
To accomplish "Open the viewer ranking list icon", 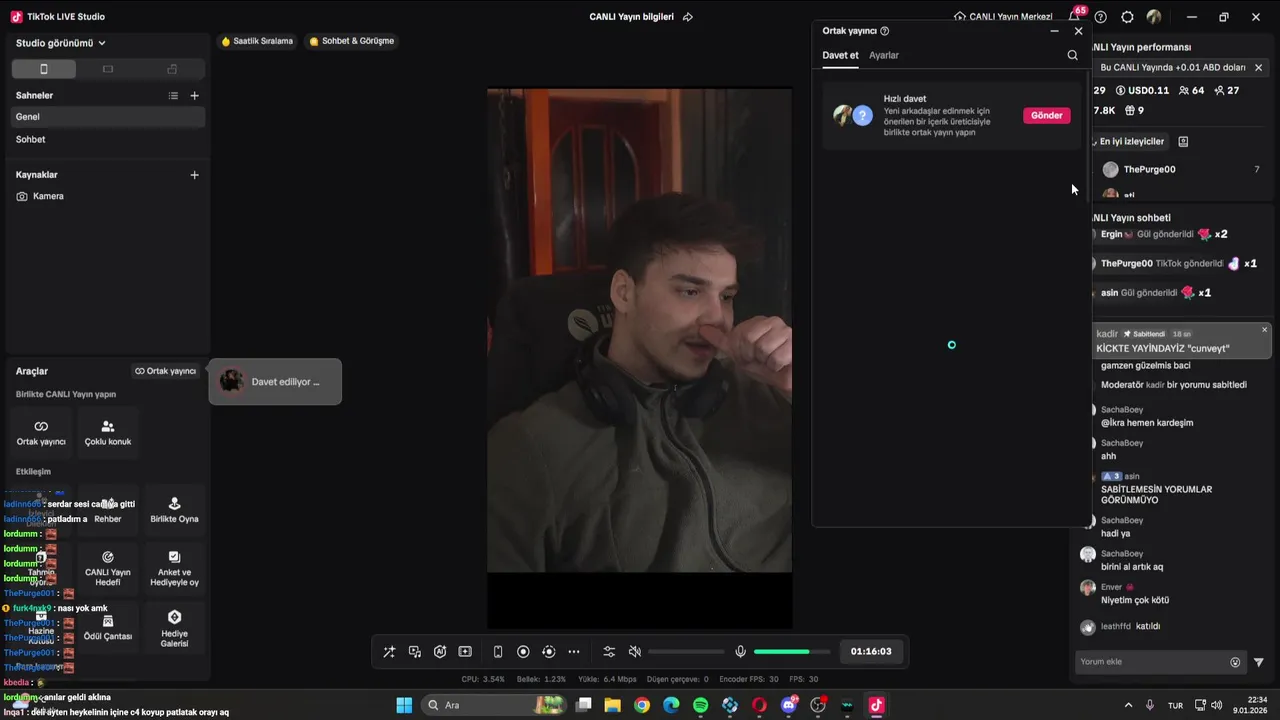I will (x=1183, y=142).
